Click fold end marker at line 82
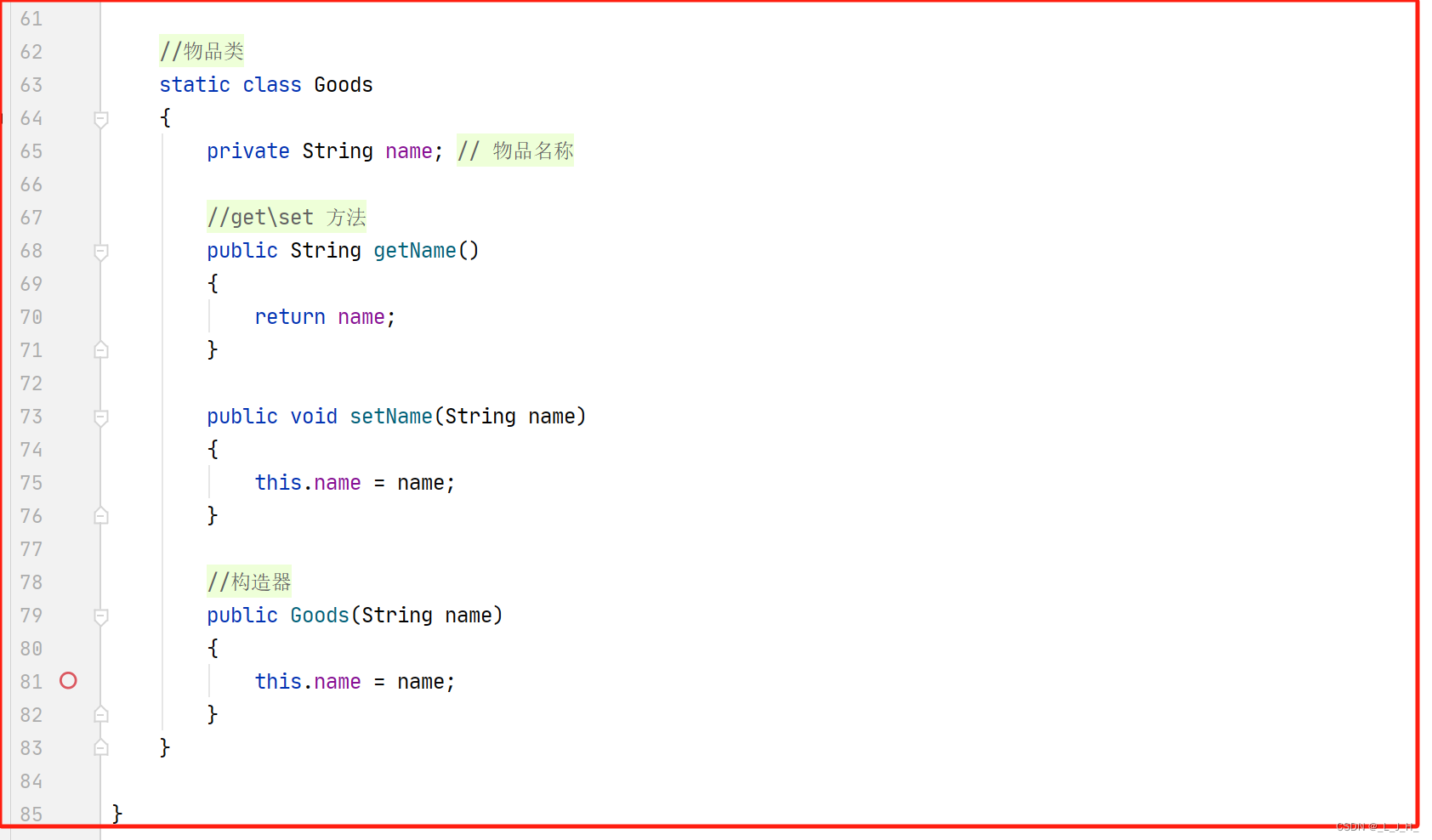This screenshot has height=840, width=1432. pos(101,714)
